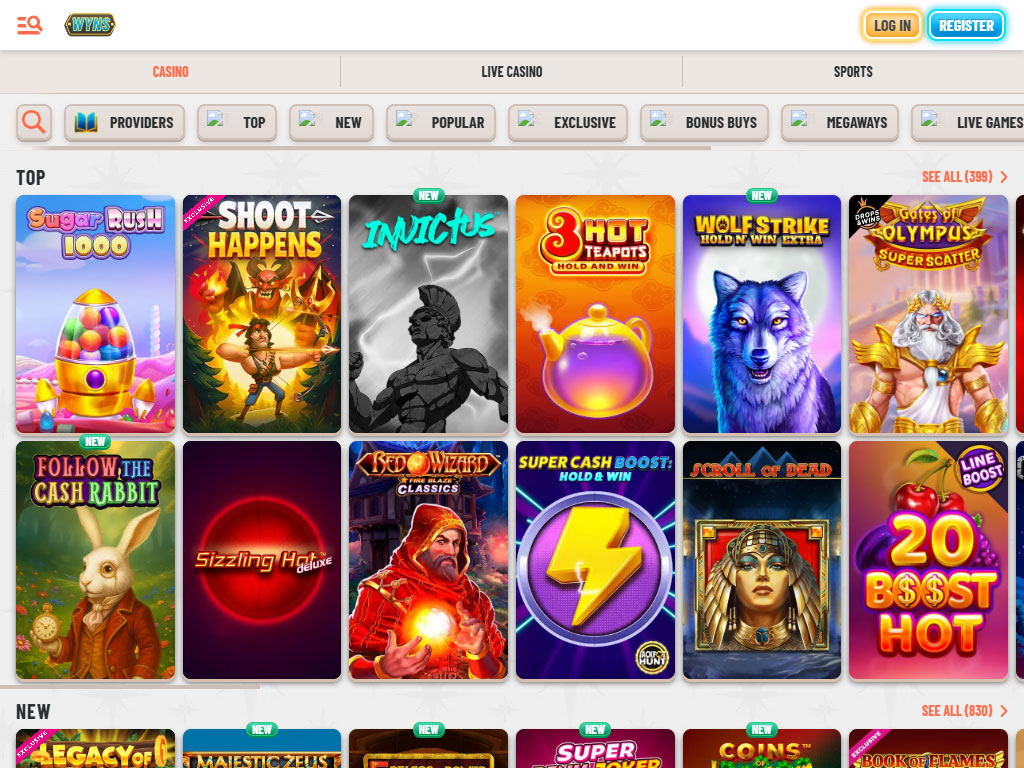Open Super Cash Boost Hold & Win

click(x=596, y=560)
